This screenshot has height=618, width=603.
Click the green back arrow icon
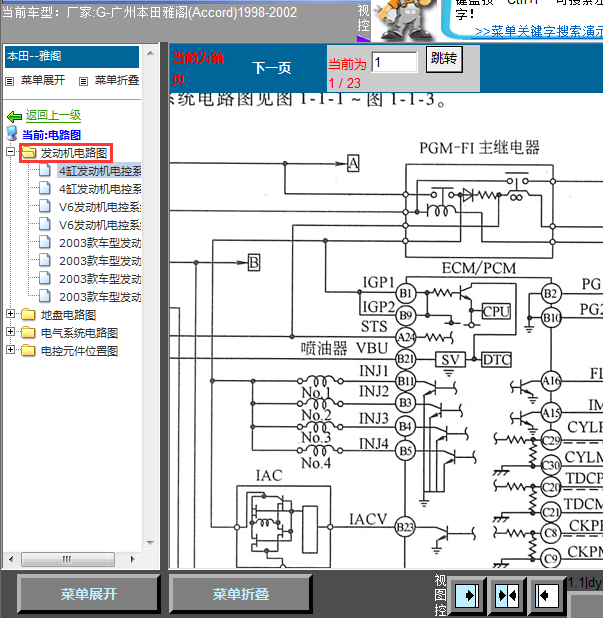pos(15,116)
